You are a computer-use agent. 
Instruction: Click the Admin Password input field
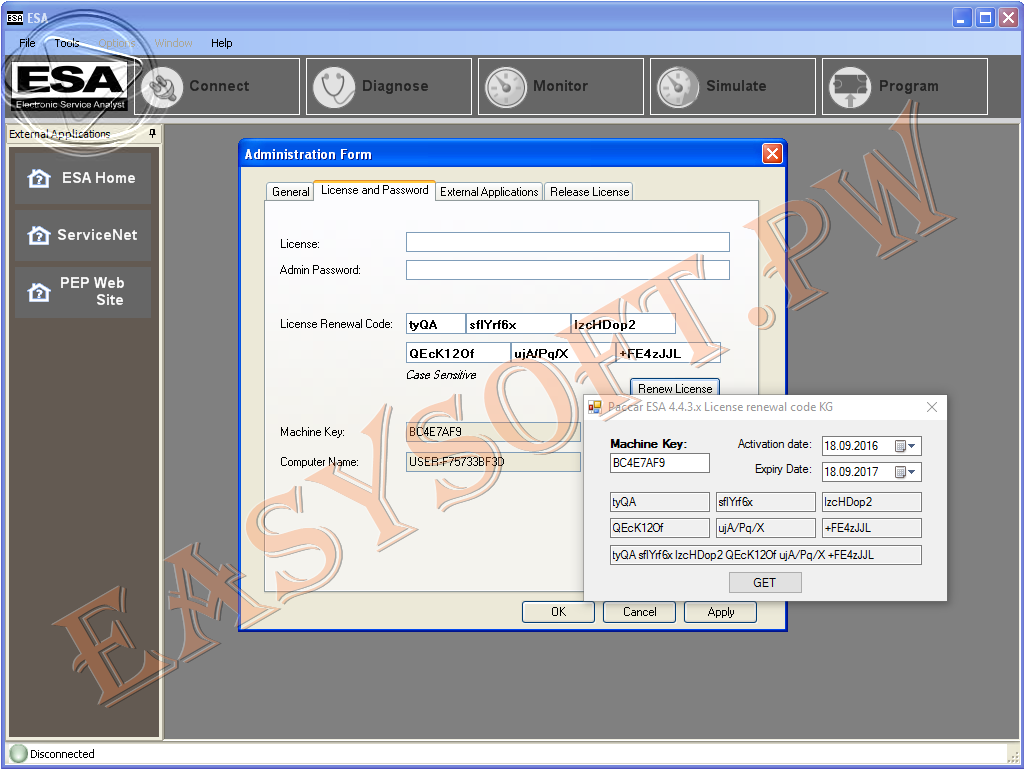[x=568, y=270]
